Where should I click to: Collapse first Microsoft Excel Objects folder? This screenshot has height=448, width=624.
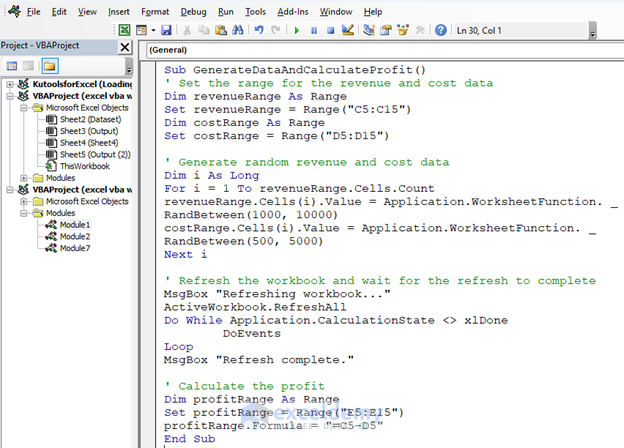point(24,108)
